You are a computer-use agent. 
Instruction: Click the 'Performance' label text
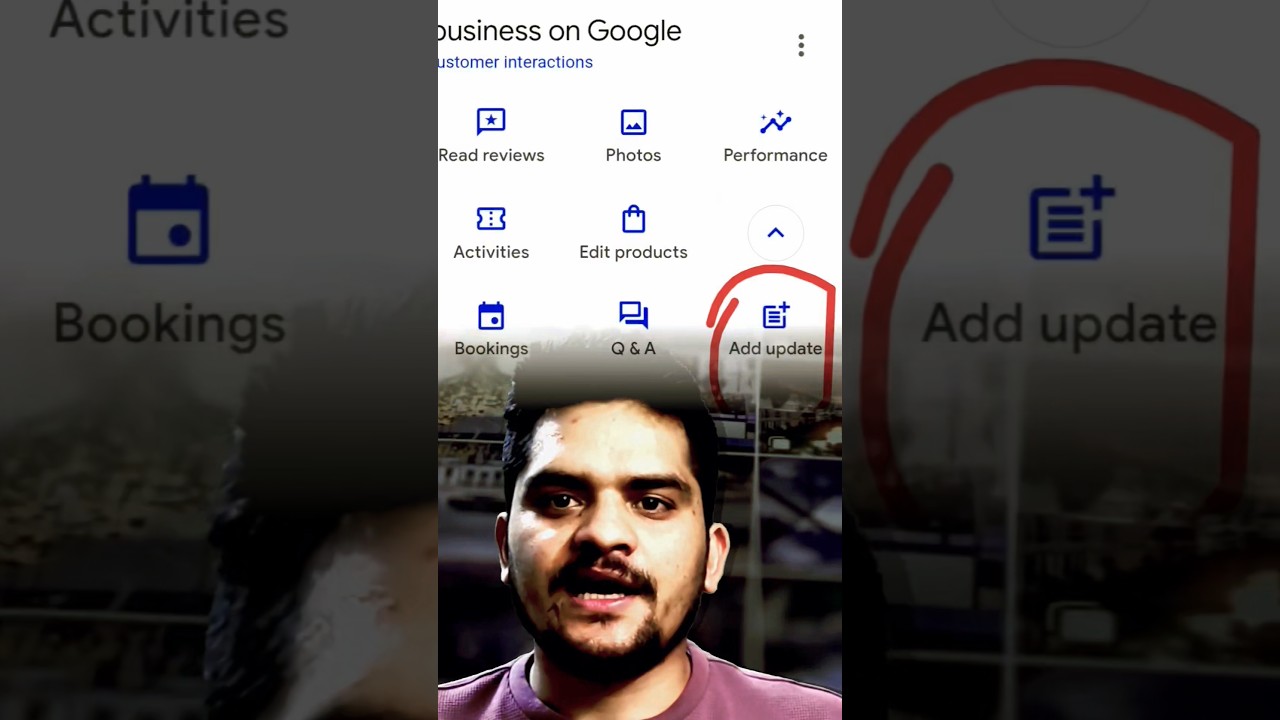775,155
